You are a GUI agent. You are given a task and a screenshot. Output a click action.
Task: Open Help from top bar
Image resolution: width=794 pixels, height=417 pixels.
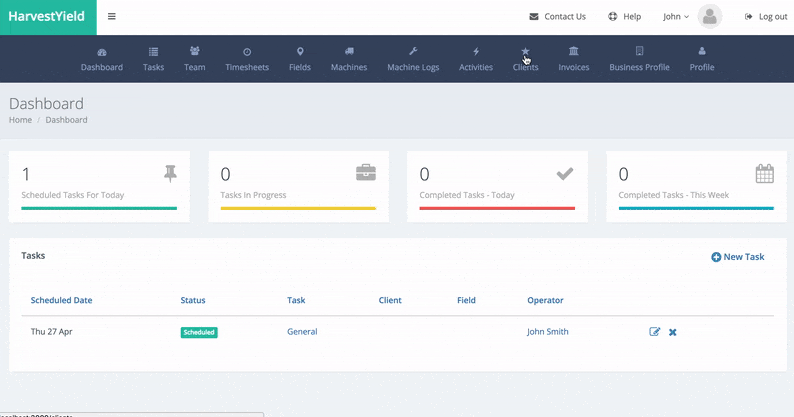pos(624,17)
